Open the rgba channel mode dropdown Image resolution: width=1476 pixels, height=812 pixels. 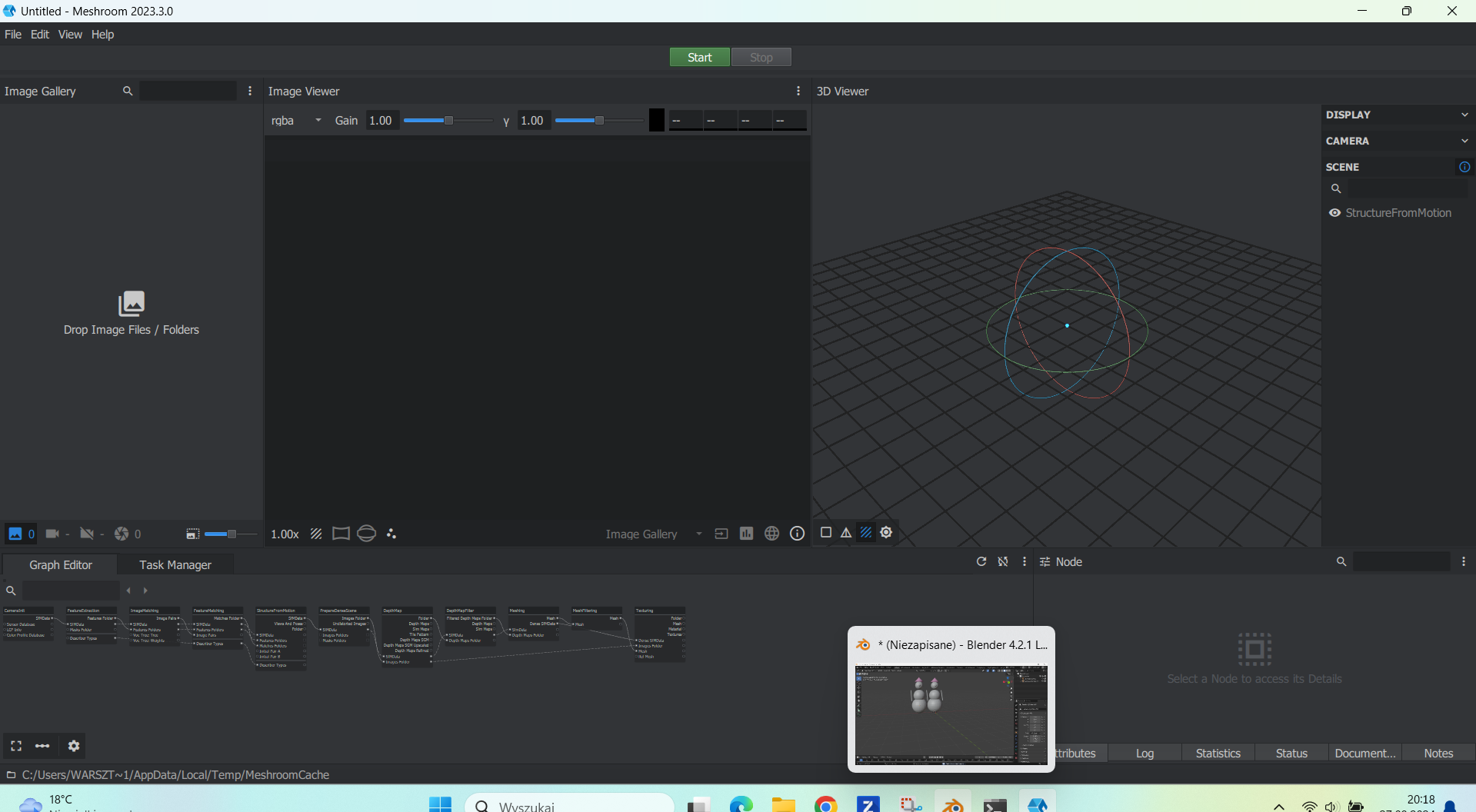[296, 121]
